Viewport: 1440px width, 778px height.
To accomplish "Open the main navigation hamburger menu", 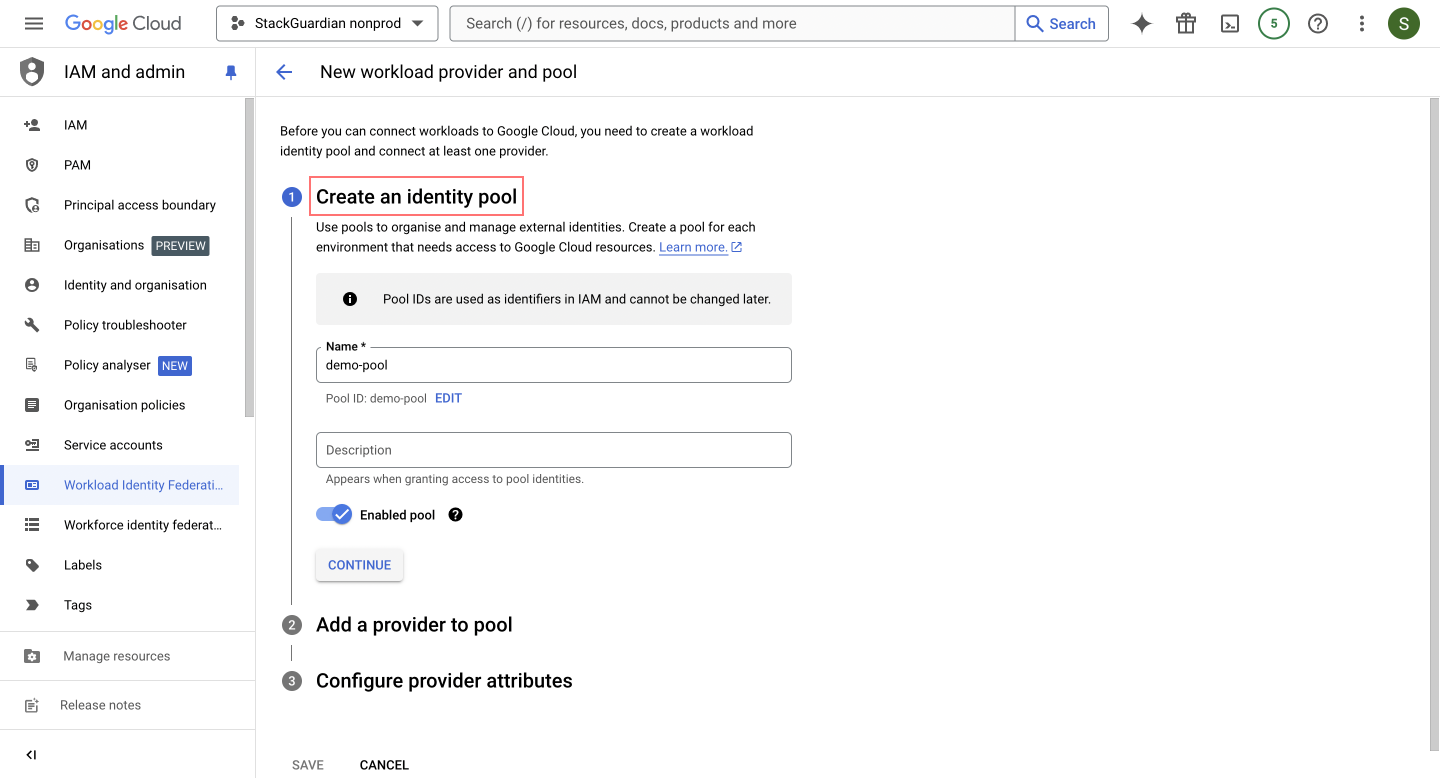I will (34, 23).
